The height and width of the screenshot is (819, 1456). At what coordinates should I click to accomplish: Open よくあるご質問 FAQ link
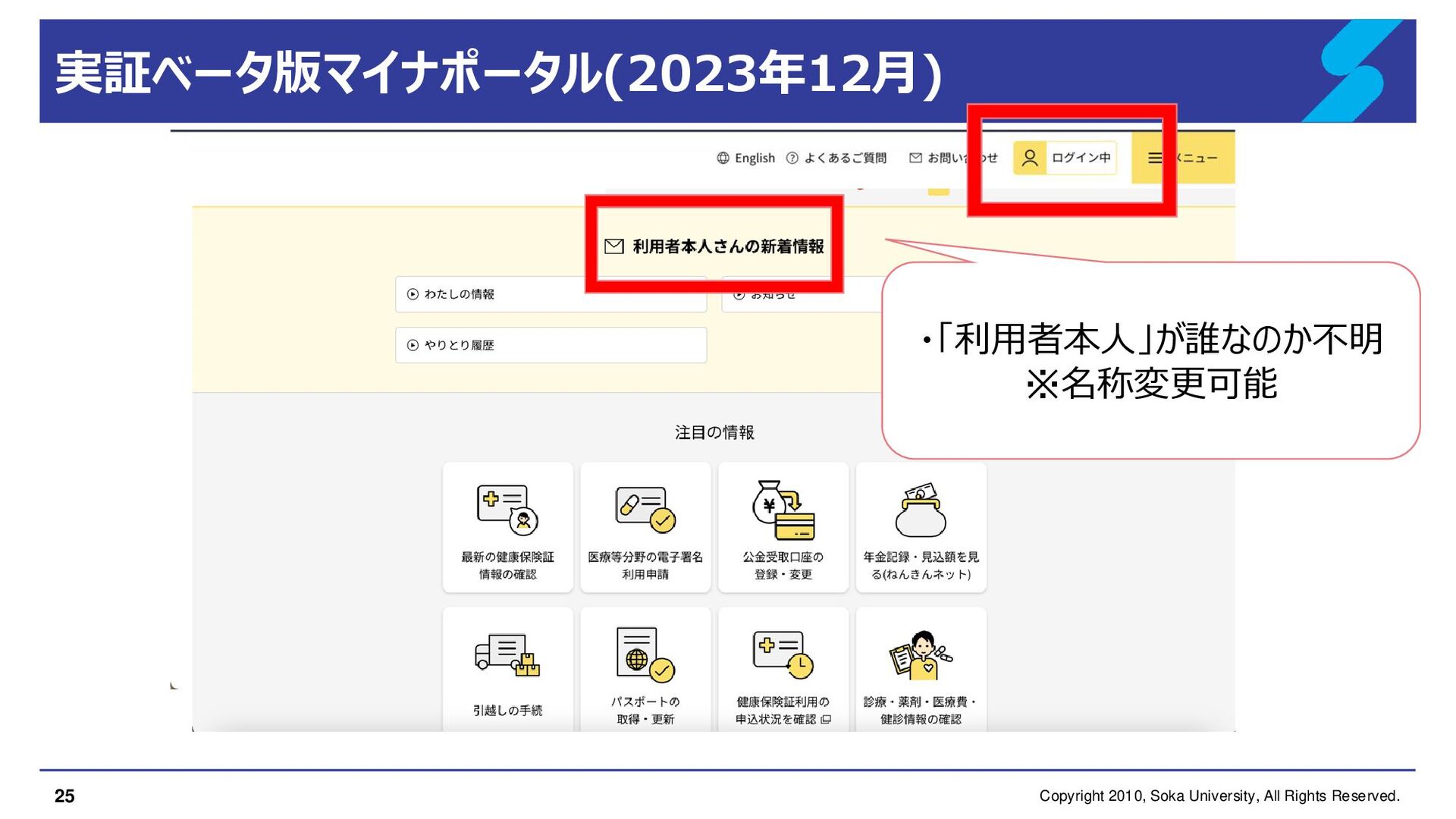click(x=845, y=158)
